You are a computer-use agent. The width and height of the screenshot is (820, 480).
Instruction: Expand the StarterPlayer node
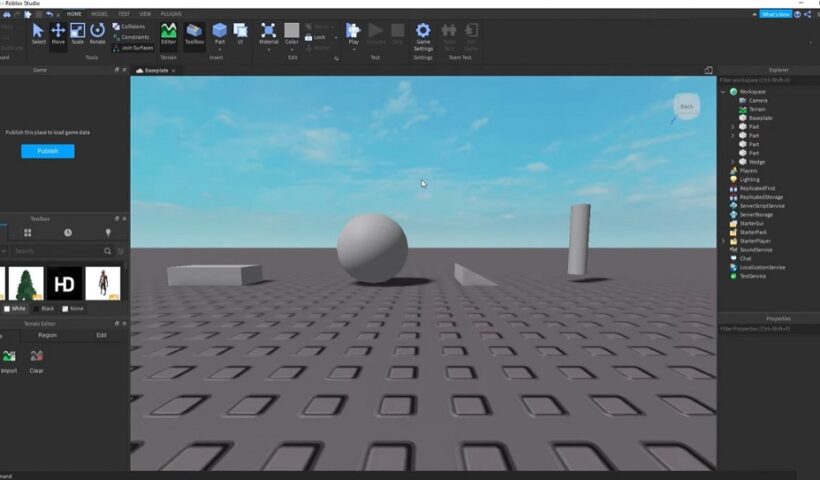coord(723,241)
